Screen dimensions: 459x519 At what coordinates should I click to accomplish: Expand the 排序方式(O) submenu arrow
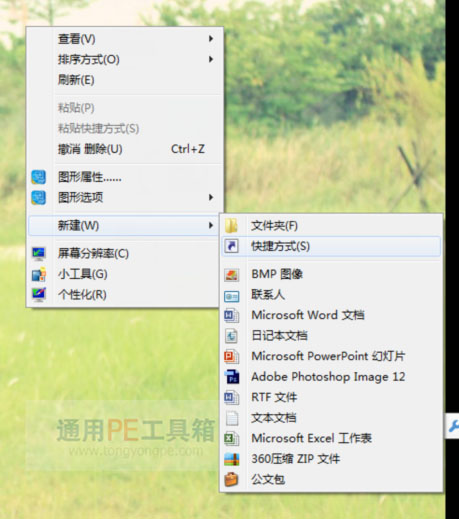click(x=211, y=59)
